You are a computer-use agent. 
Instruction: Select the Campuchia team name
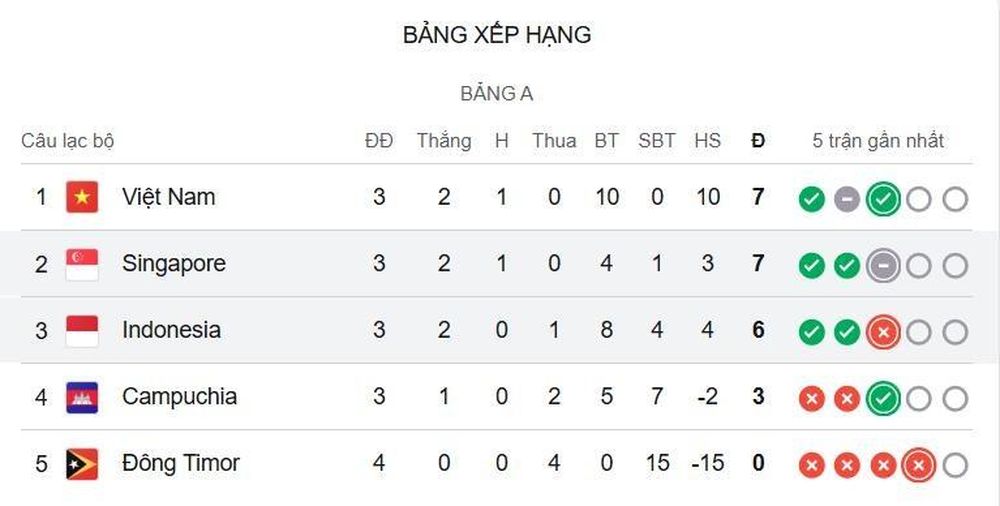[x=179, y=397]
